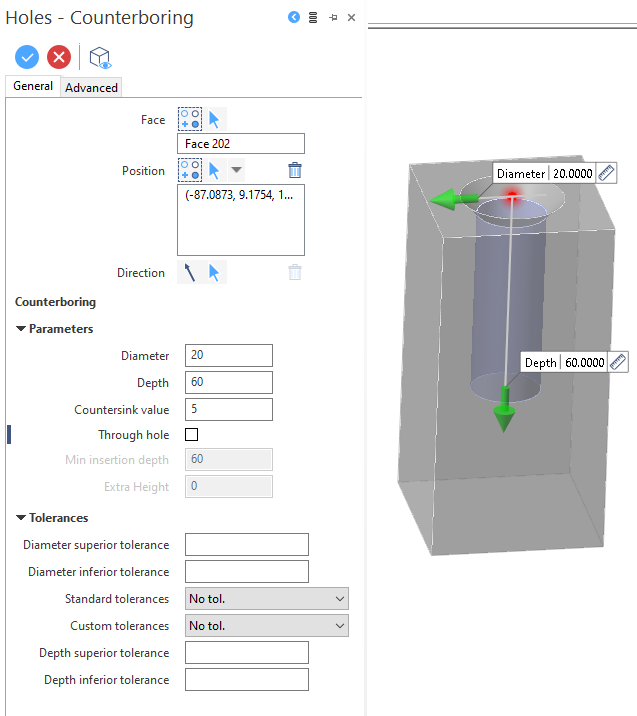Switch to the Advanced tab
Viewport: 637px width, 716px height.
point(91,87)
